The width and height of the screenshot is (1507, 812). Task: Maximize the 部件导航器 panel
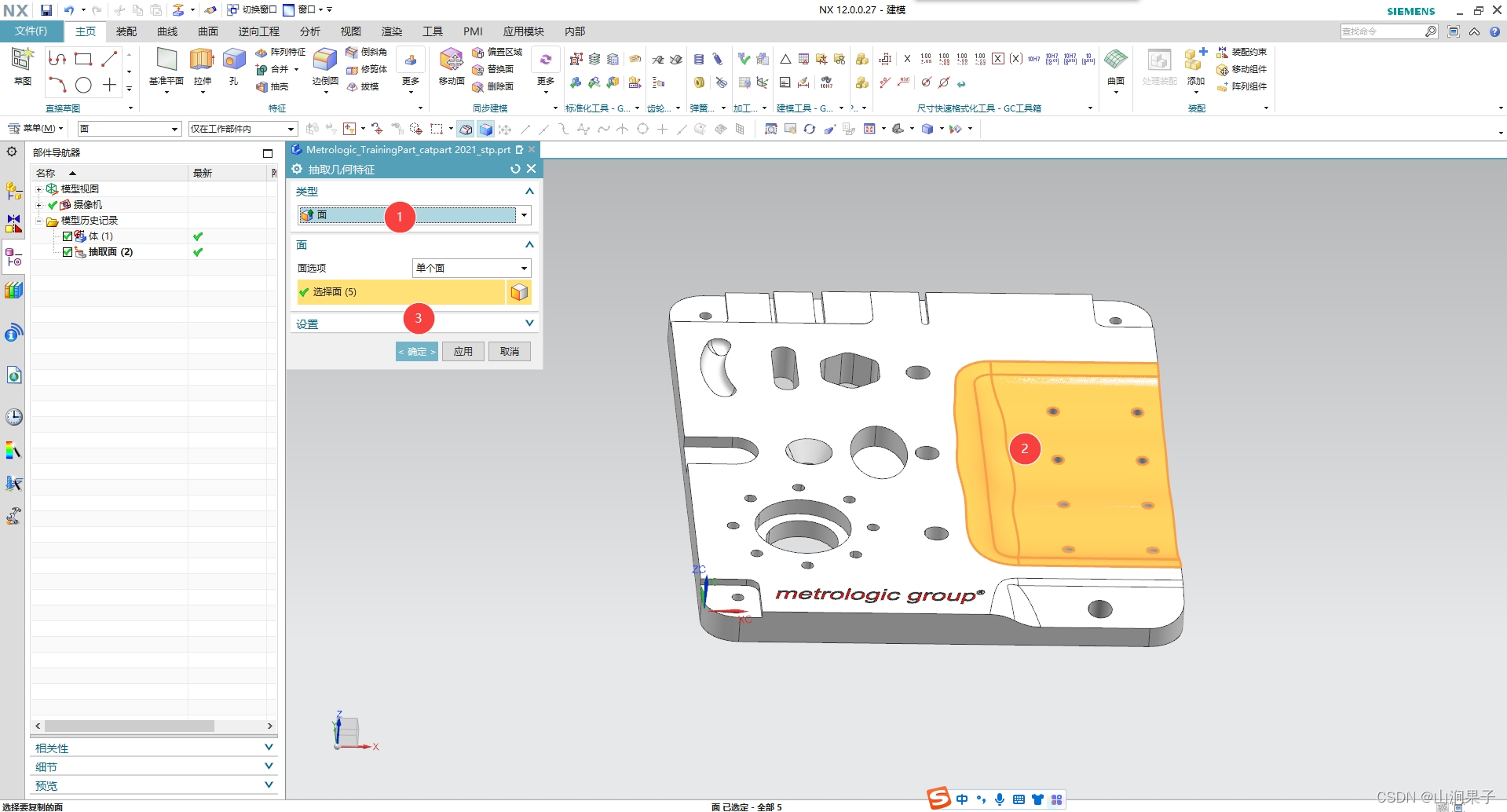268,153
